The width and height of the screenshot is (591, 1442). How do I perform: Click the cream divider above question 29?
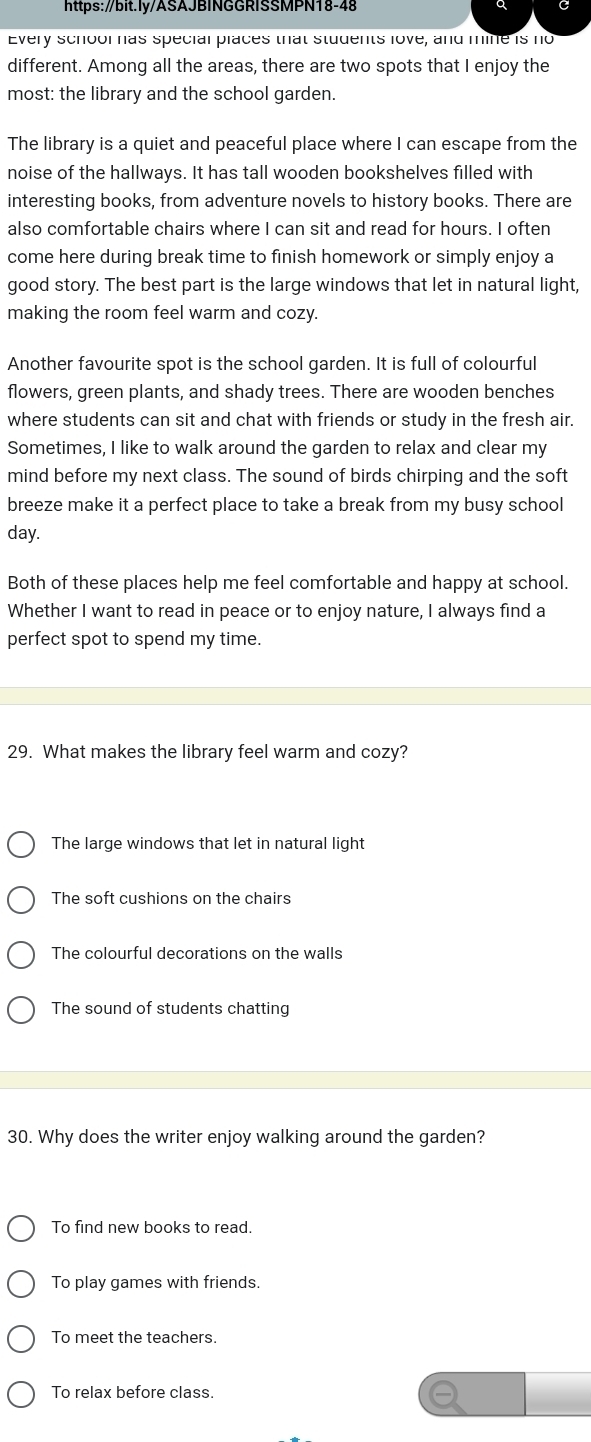(x=295, y=696)
